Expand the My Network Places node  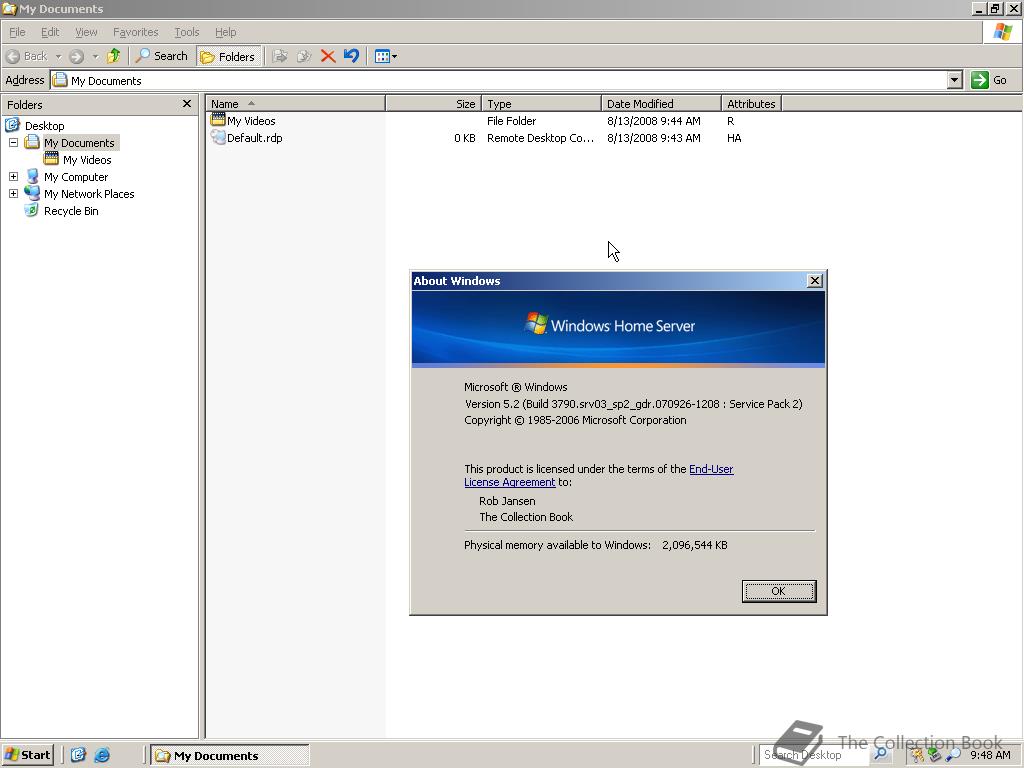(x=13, y=193)
